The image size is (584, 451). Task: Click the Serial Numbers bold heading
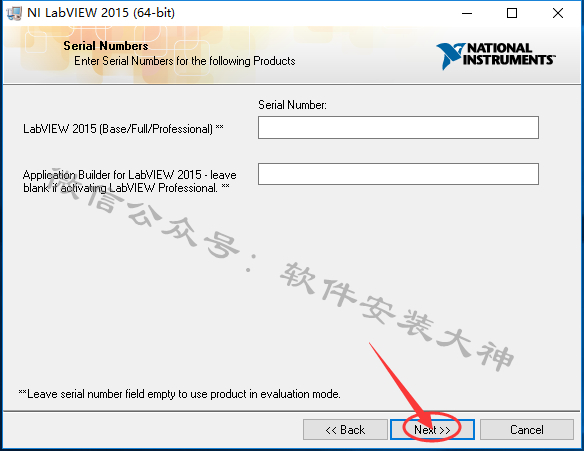pos(106,46)
